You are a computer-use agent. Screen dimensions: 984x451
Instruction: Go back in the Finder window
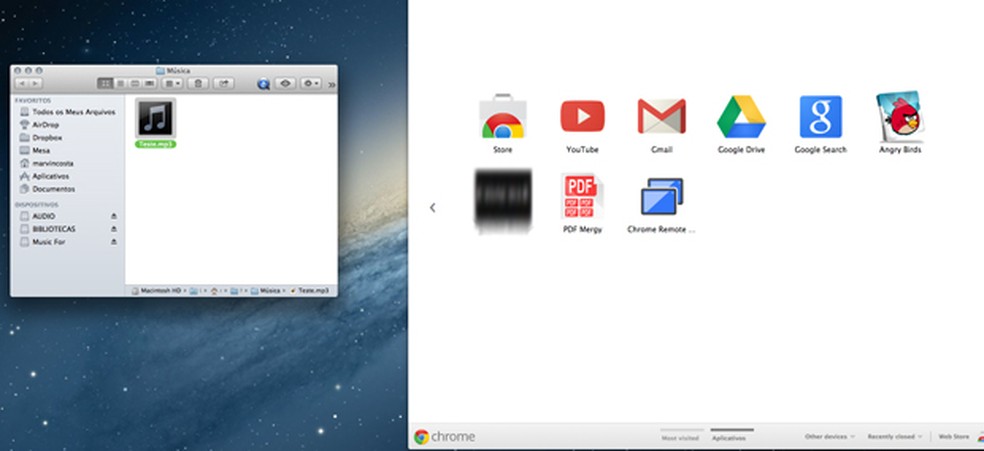(x=21, y=83)
